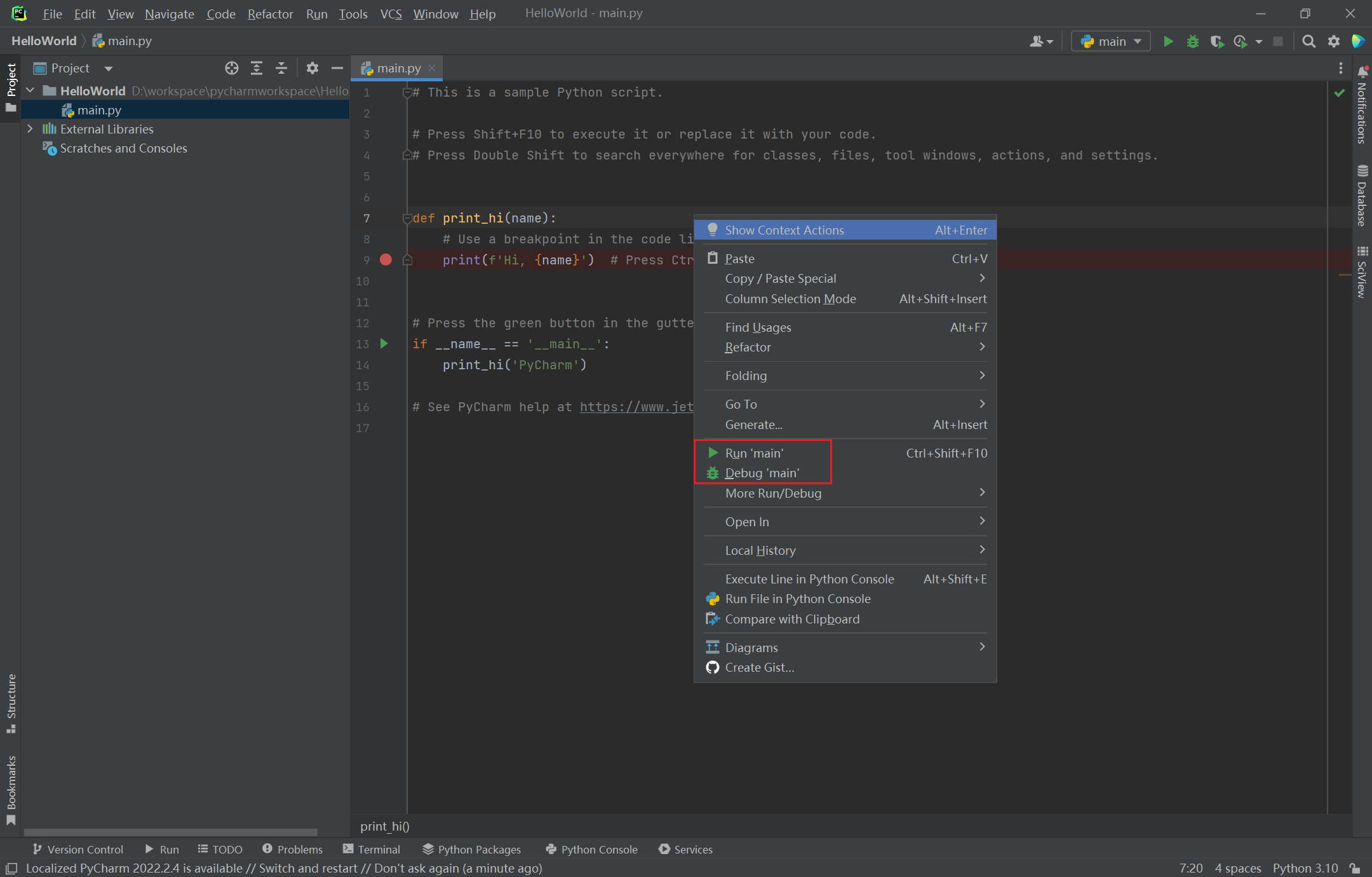Expand External Libraries tree node

click(x=30, y=128)
